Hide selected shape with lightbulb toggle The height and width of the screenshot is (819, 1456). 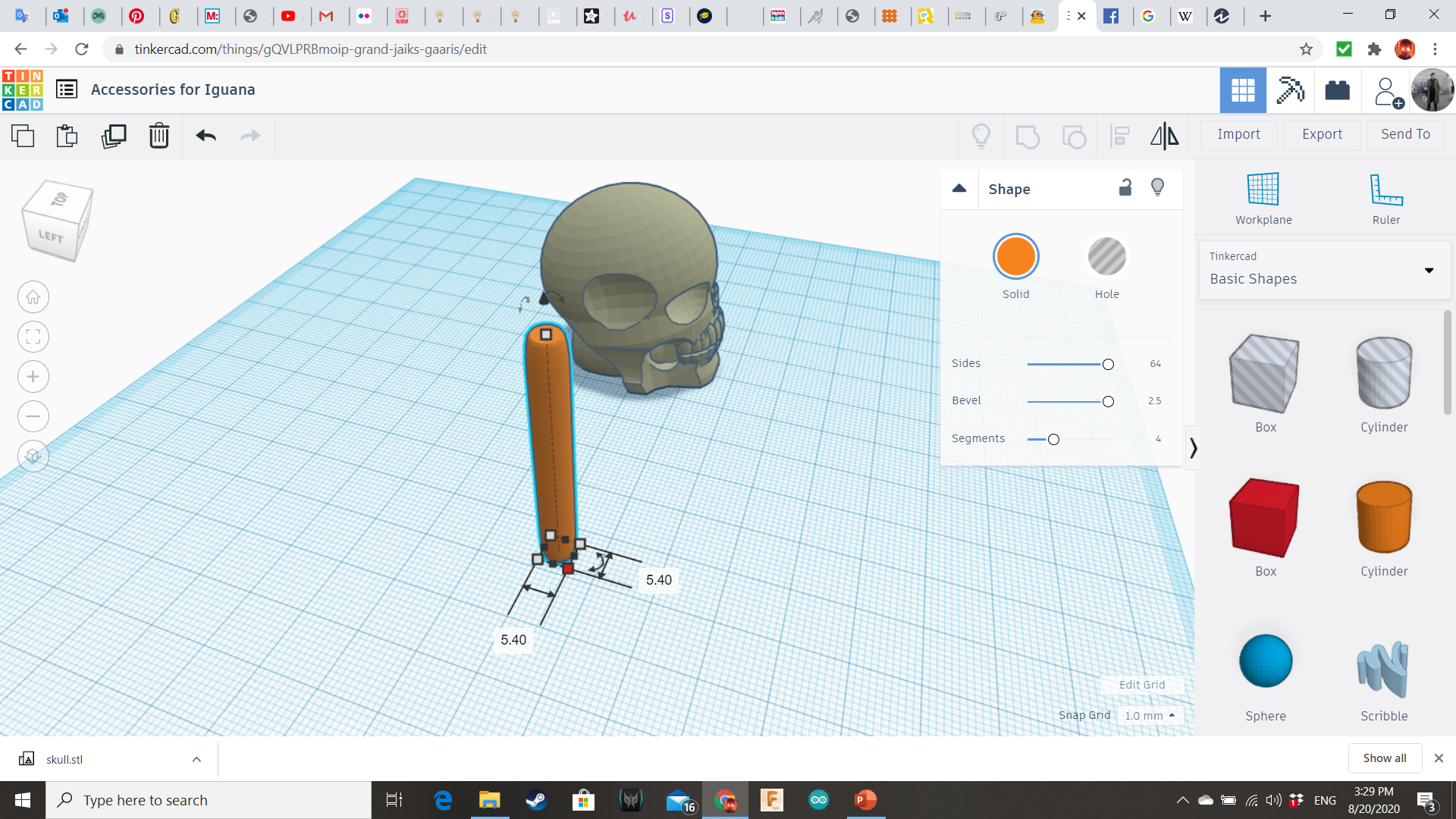tap(1157, 187)
